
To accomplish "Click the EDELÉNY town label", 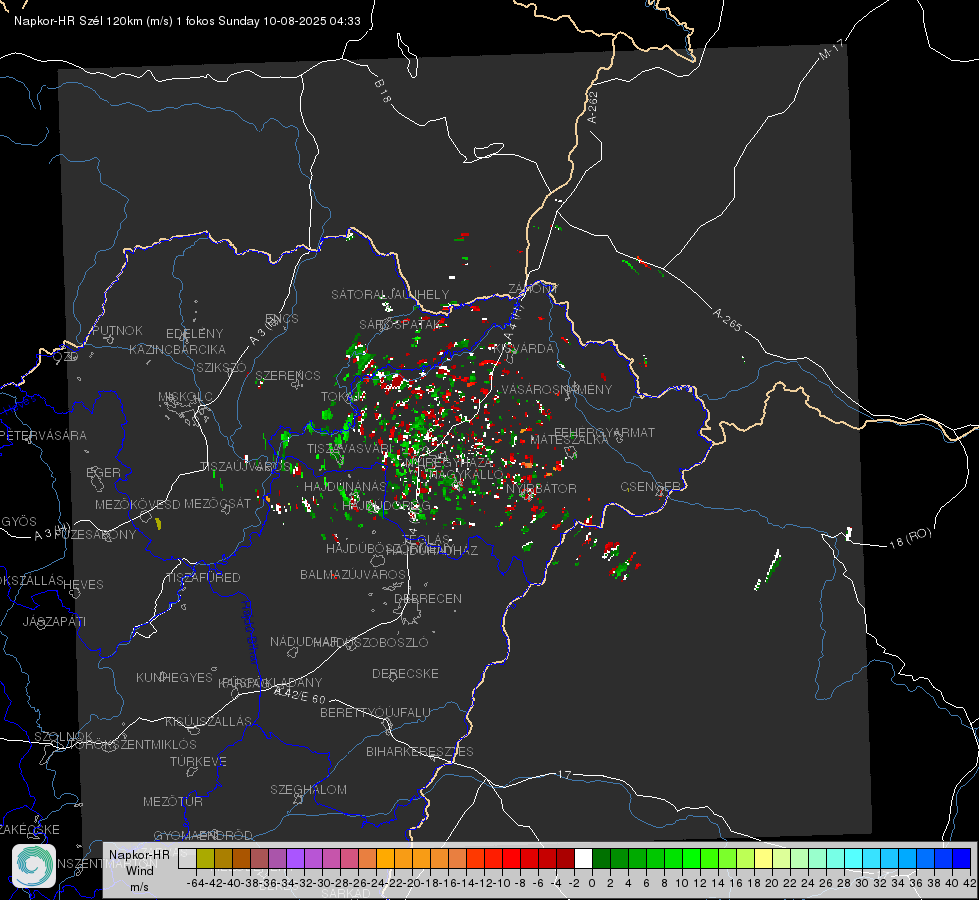I will [x=194, y=334].
